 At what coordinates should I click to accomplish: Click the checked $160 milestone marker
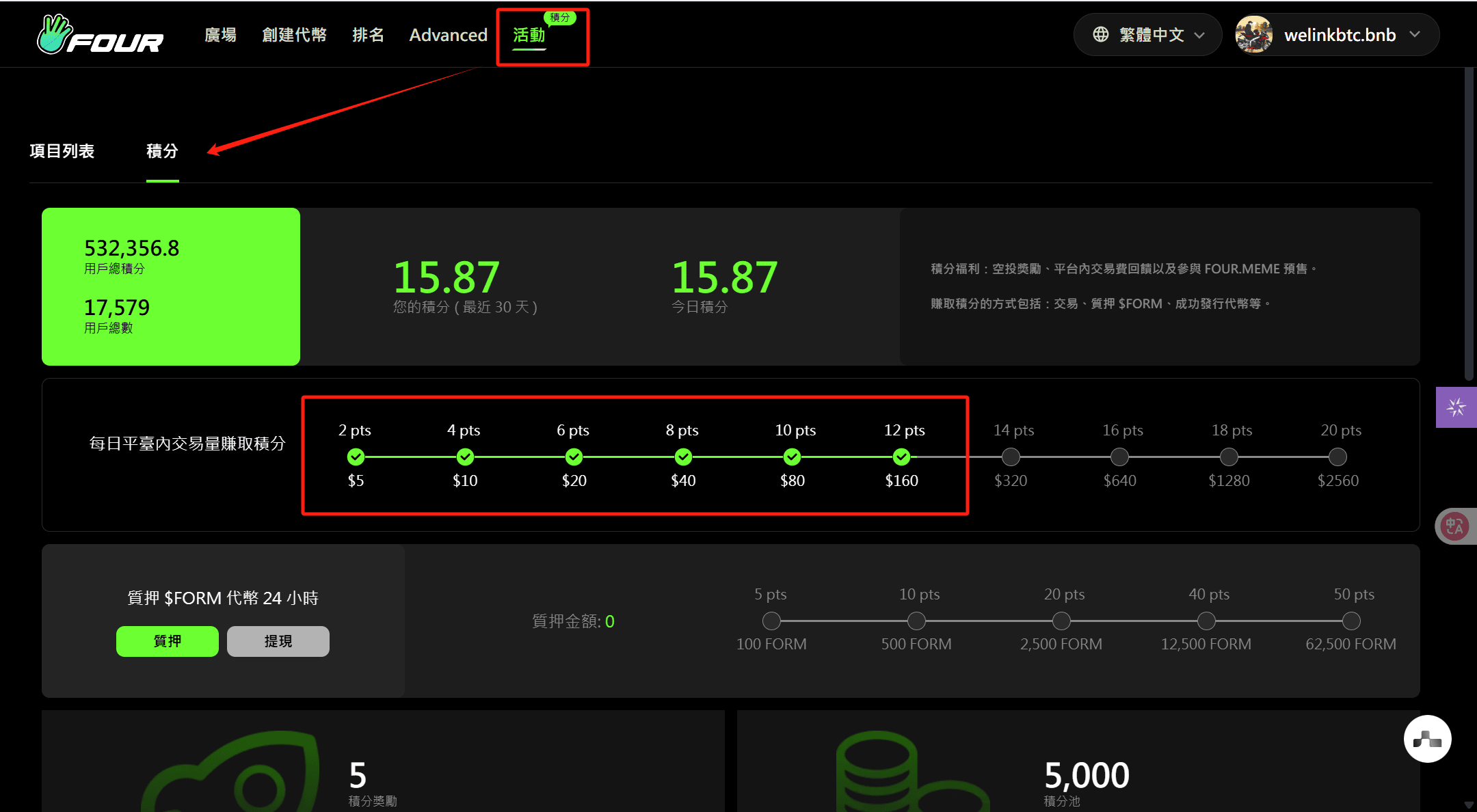click(x=901, y=457)
